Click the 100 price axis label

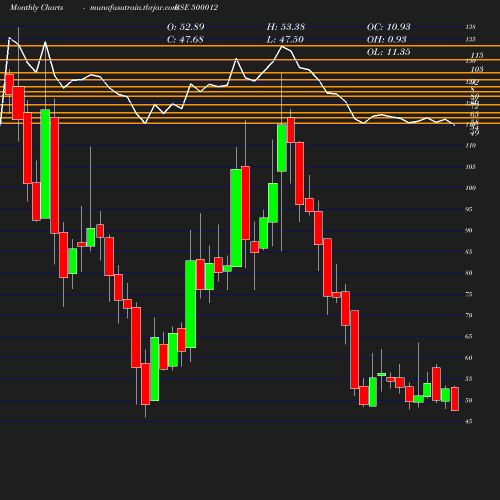point(471,188)
